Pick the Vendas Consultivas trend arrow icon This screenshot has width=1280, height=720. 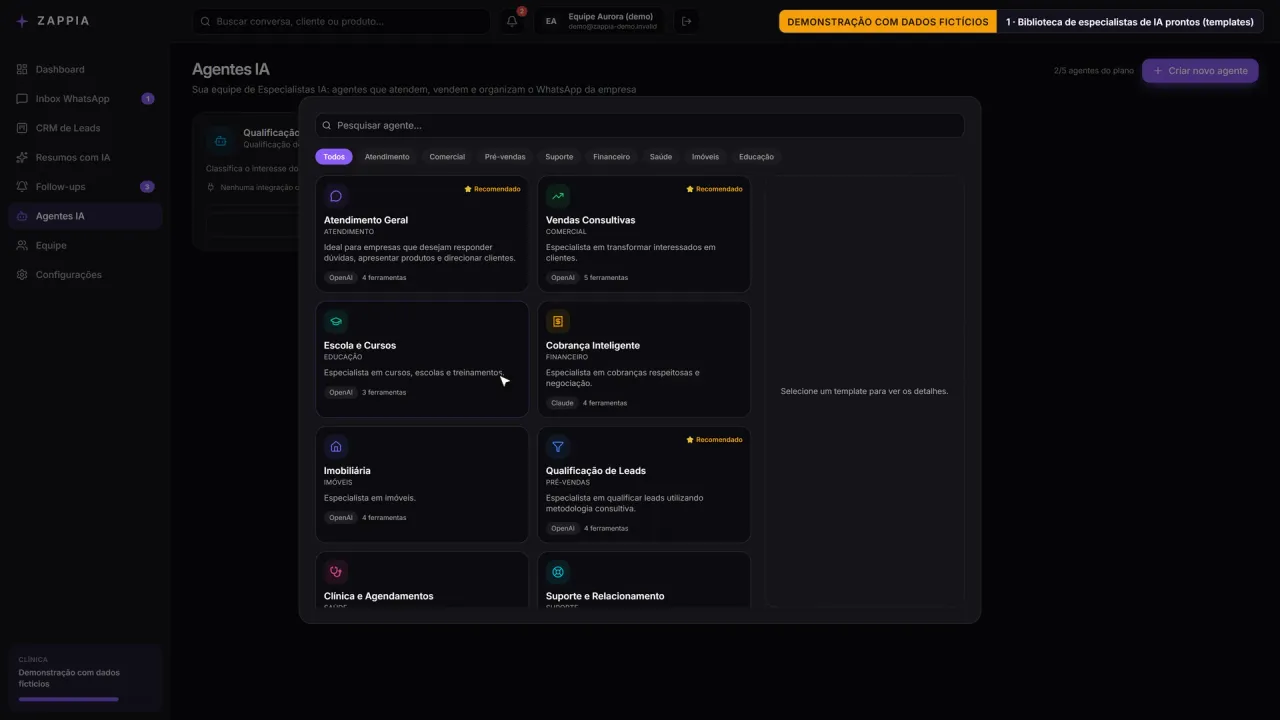[558, 196]
